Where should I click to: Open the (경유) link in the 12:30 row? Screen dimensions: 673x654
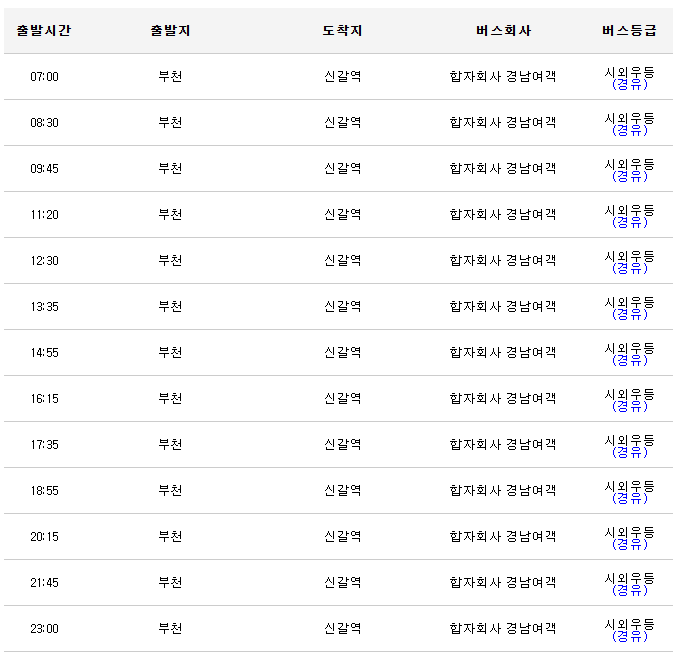click(x=630, y=268)
